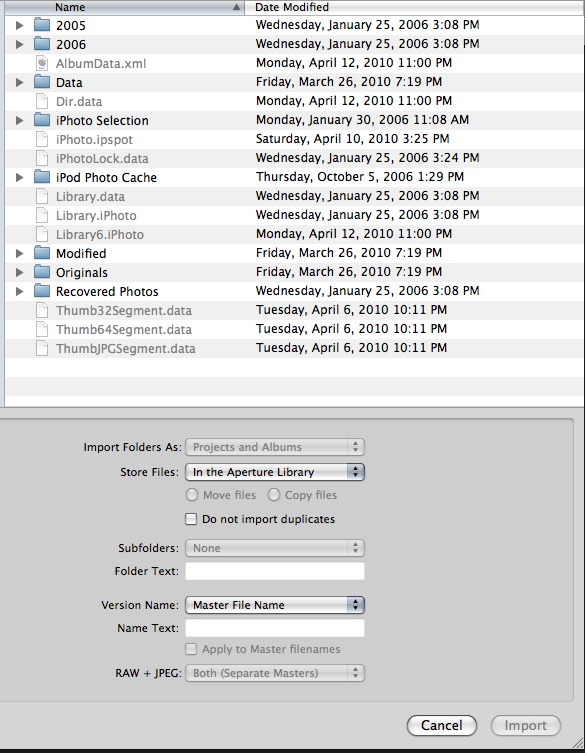Select the Modified folder icon
Viewport: 585px width, 753px height.
click(x=42, y=253)
